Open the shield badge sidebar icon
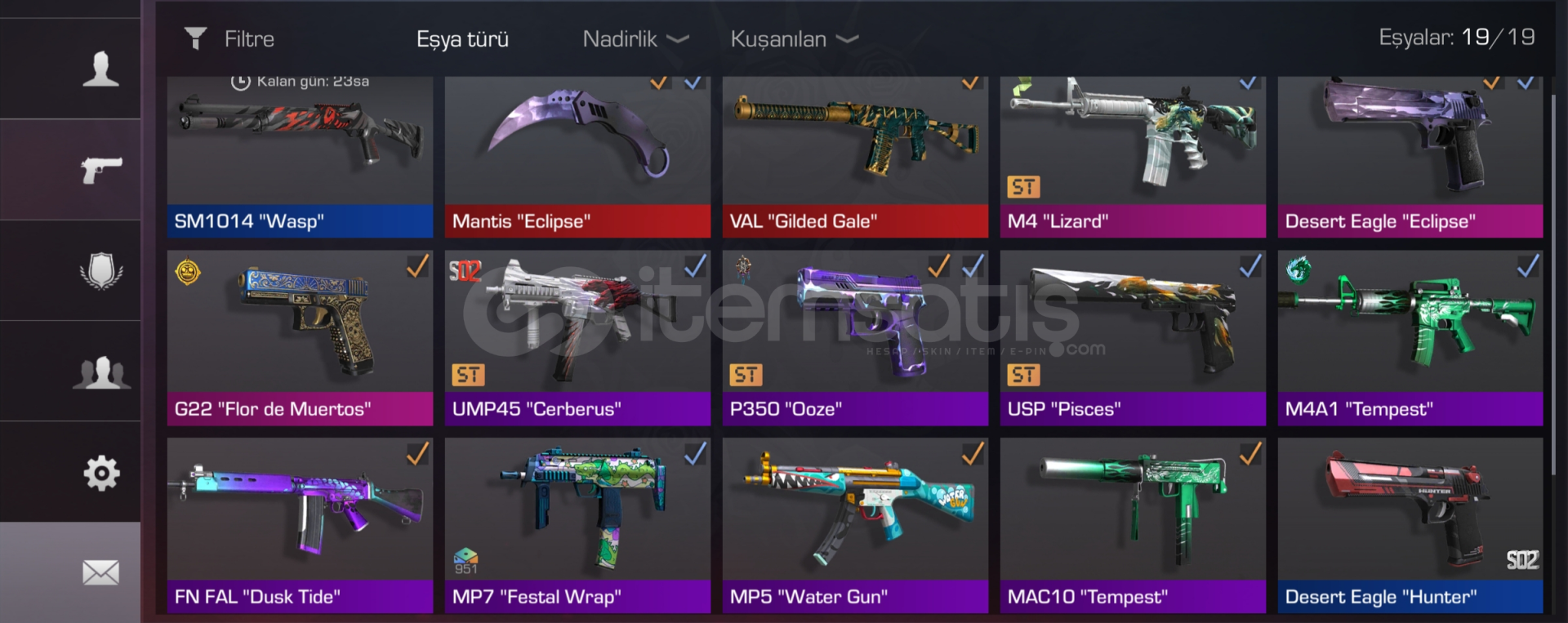Screen dimensions: 1568x623 [101, 271]
